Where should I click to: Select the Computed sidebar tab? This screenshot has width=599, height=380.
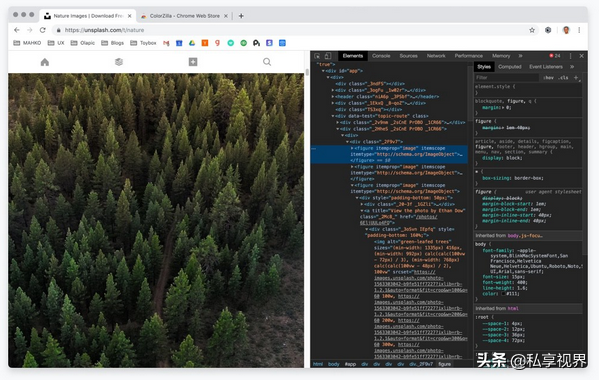click(510, 66)
